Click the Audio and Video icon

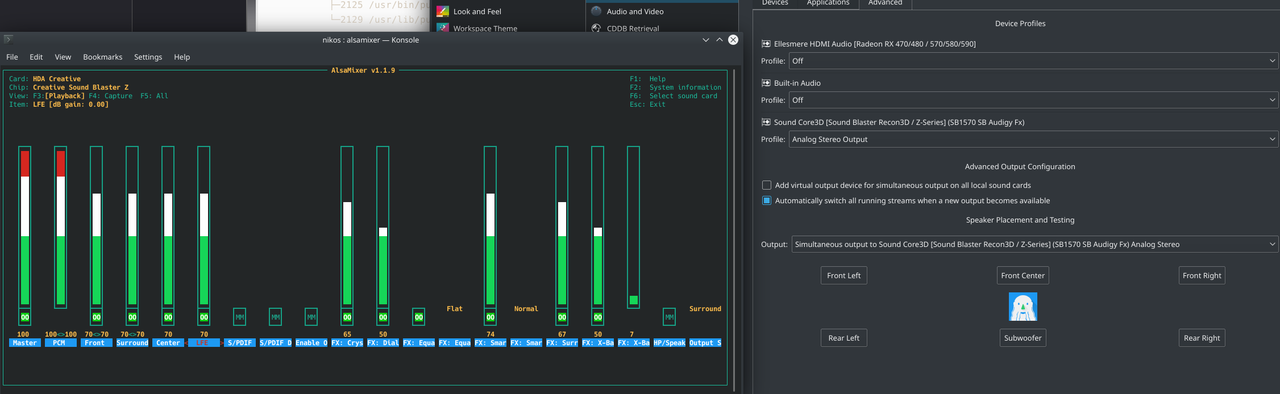[597, 11]
